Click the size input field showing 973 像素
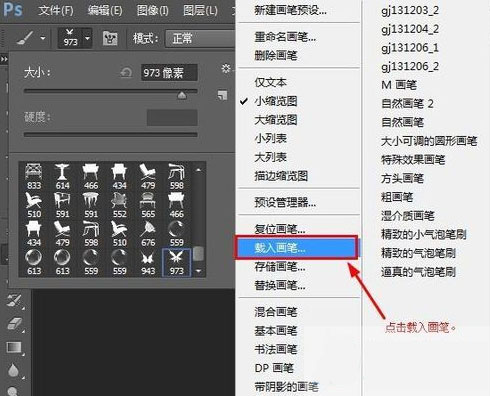The image size is (490, 396). tap(169, 73)
